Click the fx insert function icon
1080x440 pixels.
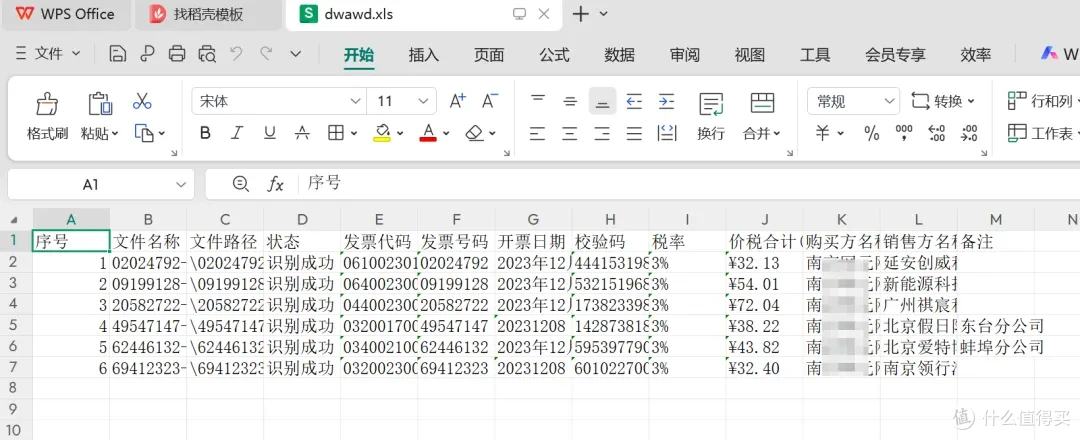[x=276, y=184]
